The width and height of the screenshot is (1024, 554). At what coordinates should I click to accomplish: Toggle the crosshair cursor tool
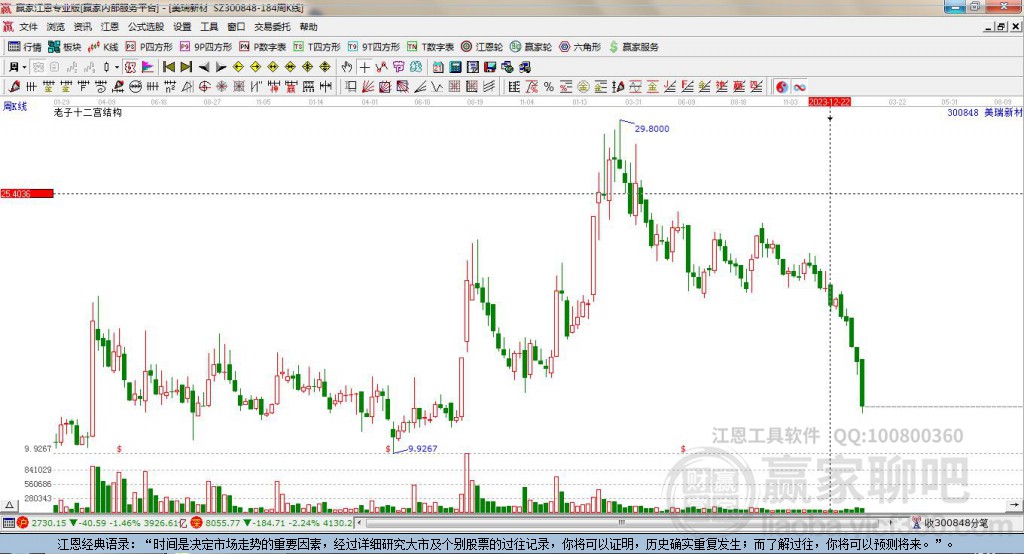coord(364,67)
